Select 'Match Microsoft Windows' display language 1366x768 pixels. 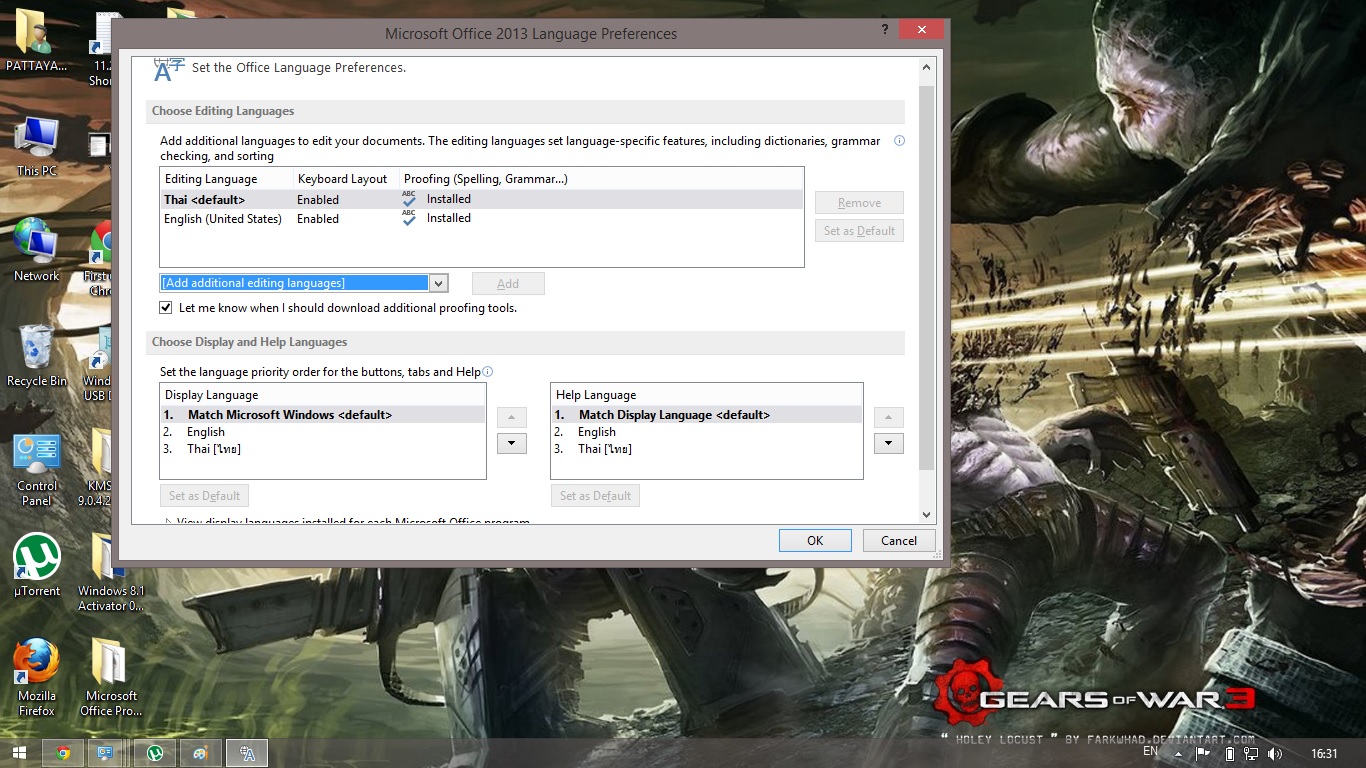click(323, 415)
